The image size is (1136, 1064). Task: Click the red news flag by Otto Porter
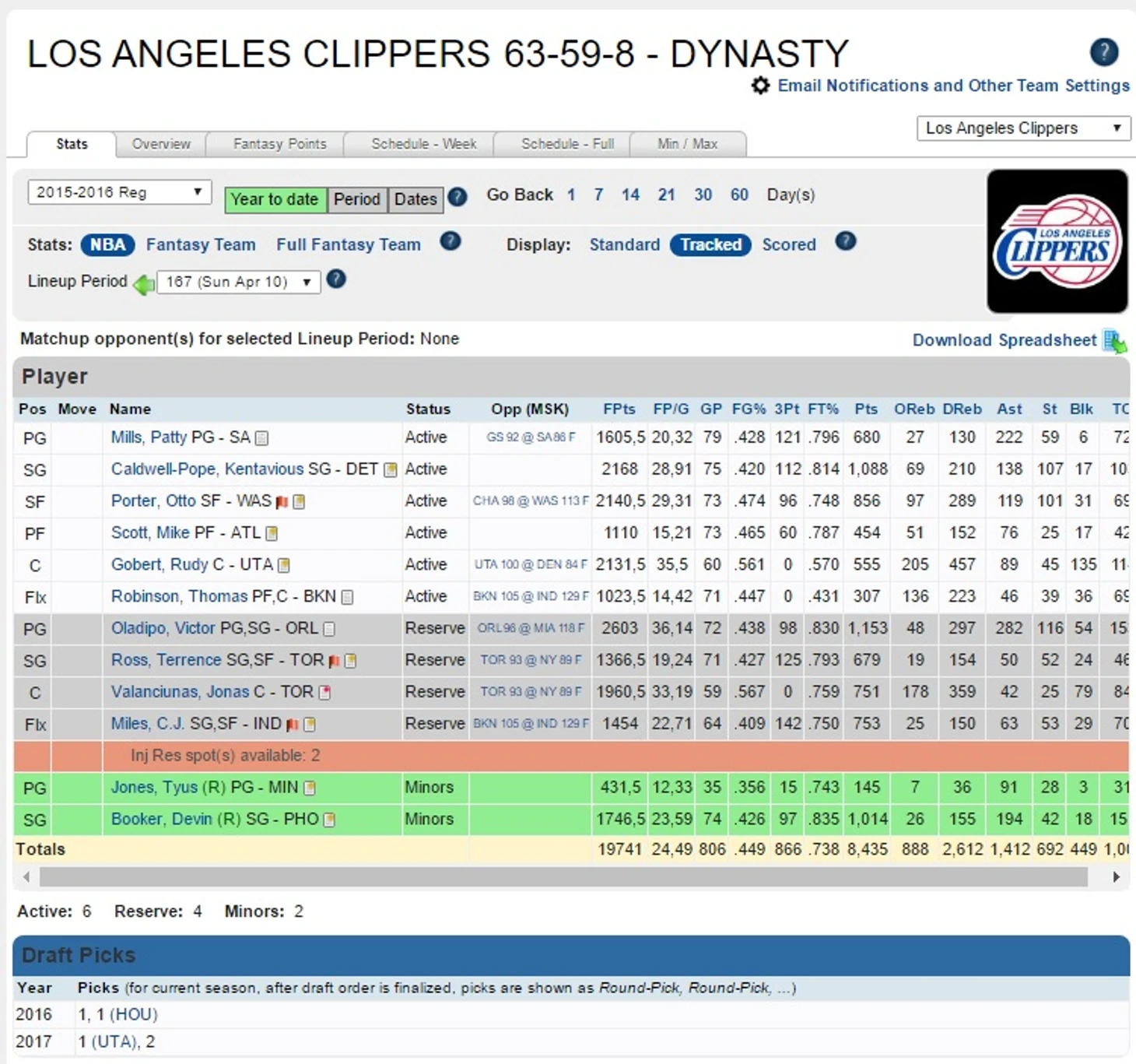click(x=282, y=502)
